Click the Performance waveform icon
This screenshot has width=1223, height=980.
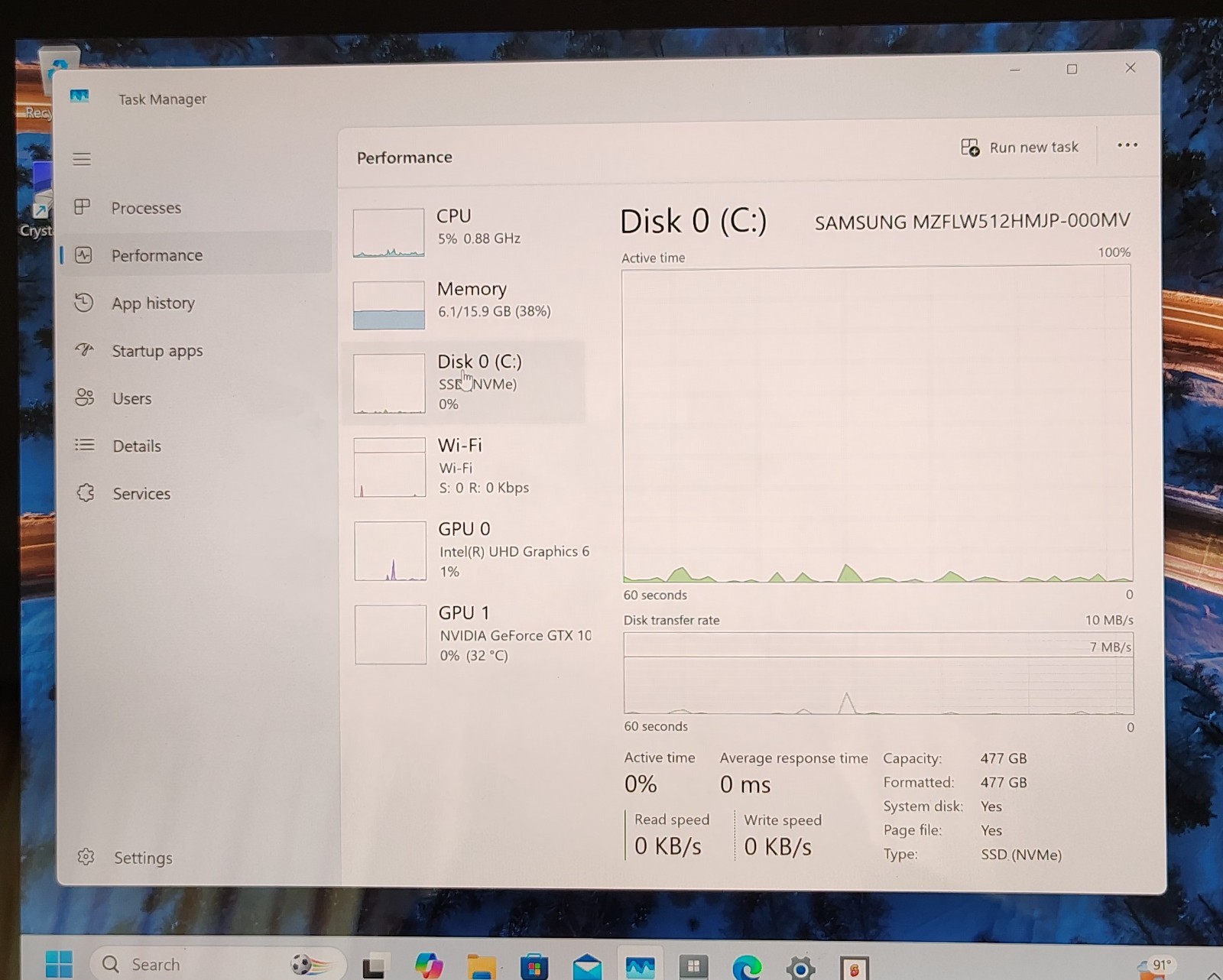(83, 255)
